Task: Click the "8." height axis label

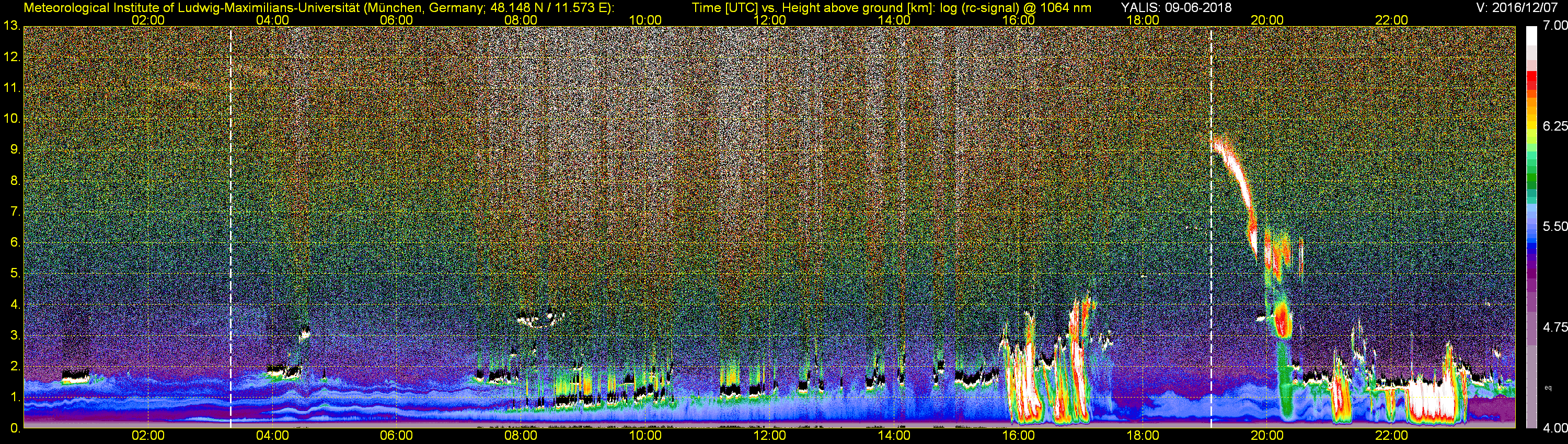Action: tap(15, 181)
